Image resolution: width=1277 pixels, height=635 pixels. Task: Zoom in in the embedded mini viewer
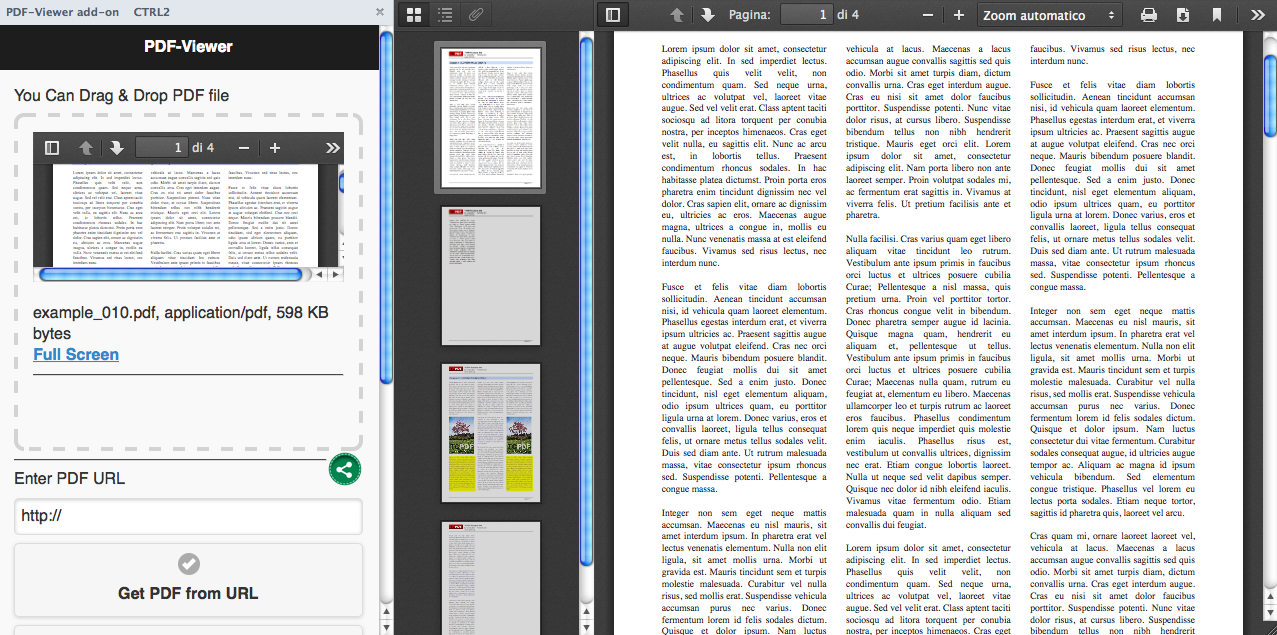coord(275,148)
